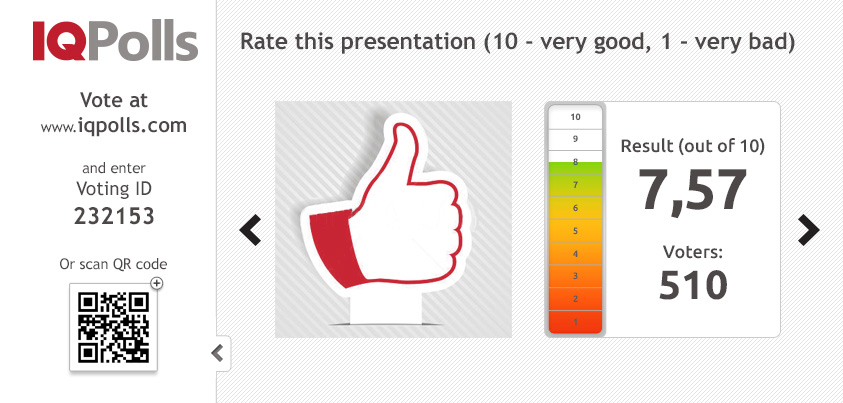Collapse the sidebar using the chevron tab
The image size is (843, 403).
[x=218, y=354]
